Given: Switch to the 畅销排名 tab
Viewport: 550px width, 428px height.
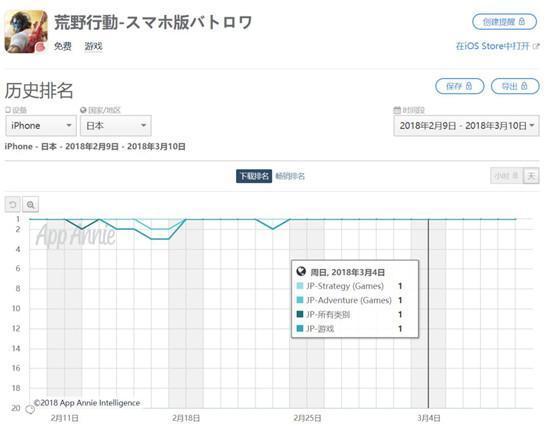Looking at the screenshot, I should [290, 176].
